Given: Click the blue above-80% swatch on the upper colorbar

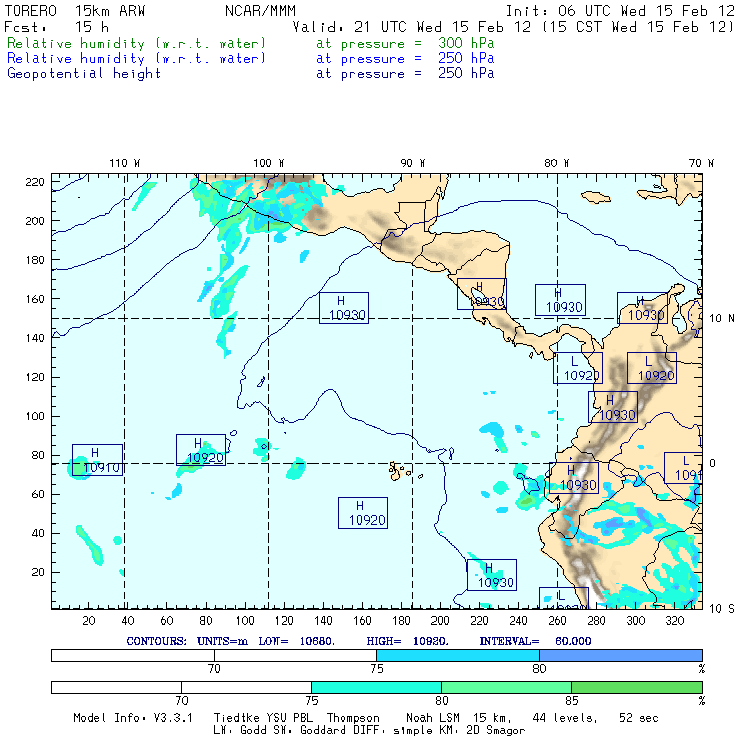Looking at the screenshot, I should 621,655.
